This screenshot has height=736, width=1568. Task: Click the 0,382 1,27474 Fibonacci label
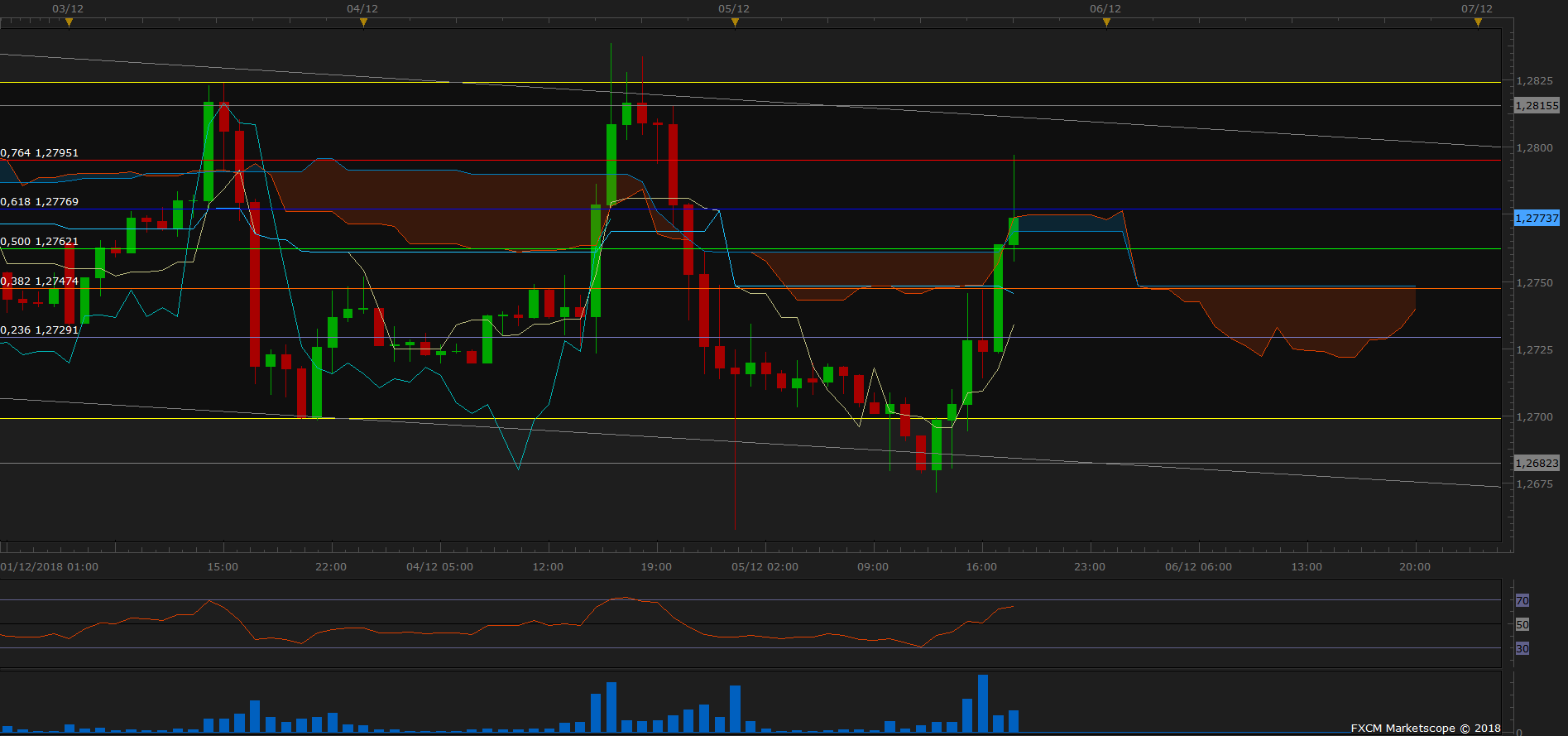(40, 281)
